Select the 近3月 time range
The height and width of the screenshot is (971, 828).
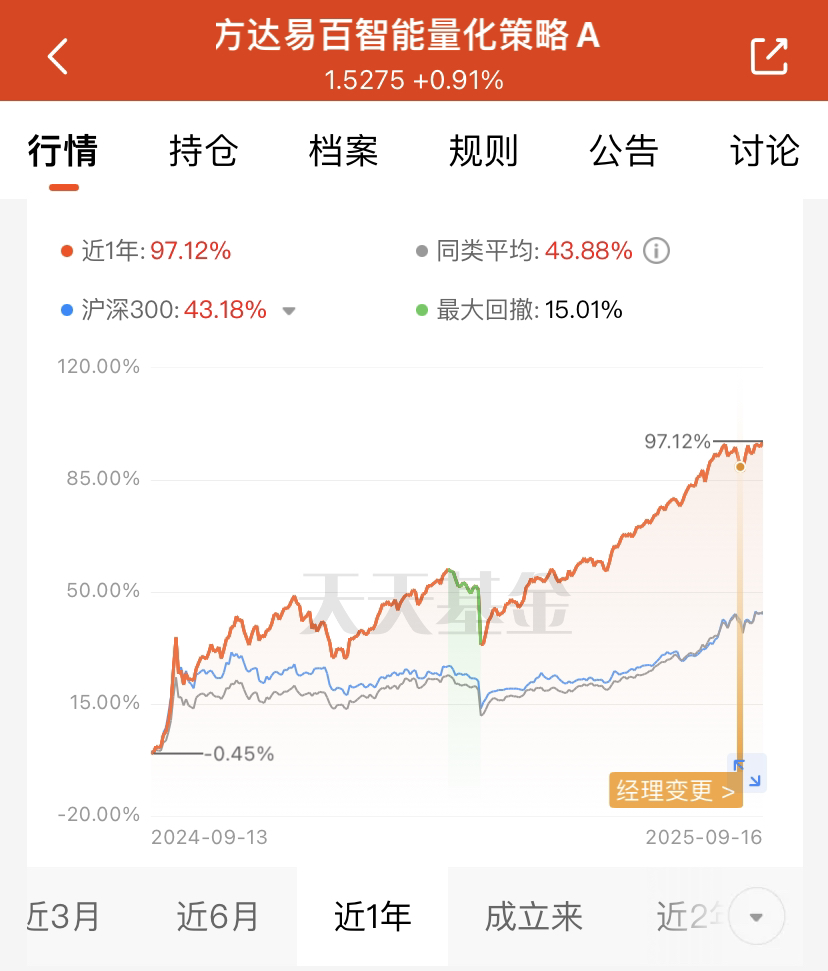click(x=62, y=917)
